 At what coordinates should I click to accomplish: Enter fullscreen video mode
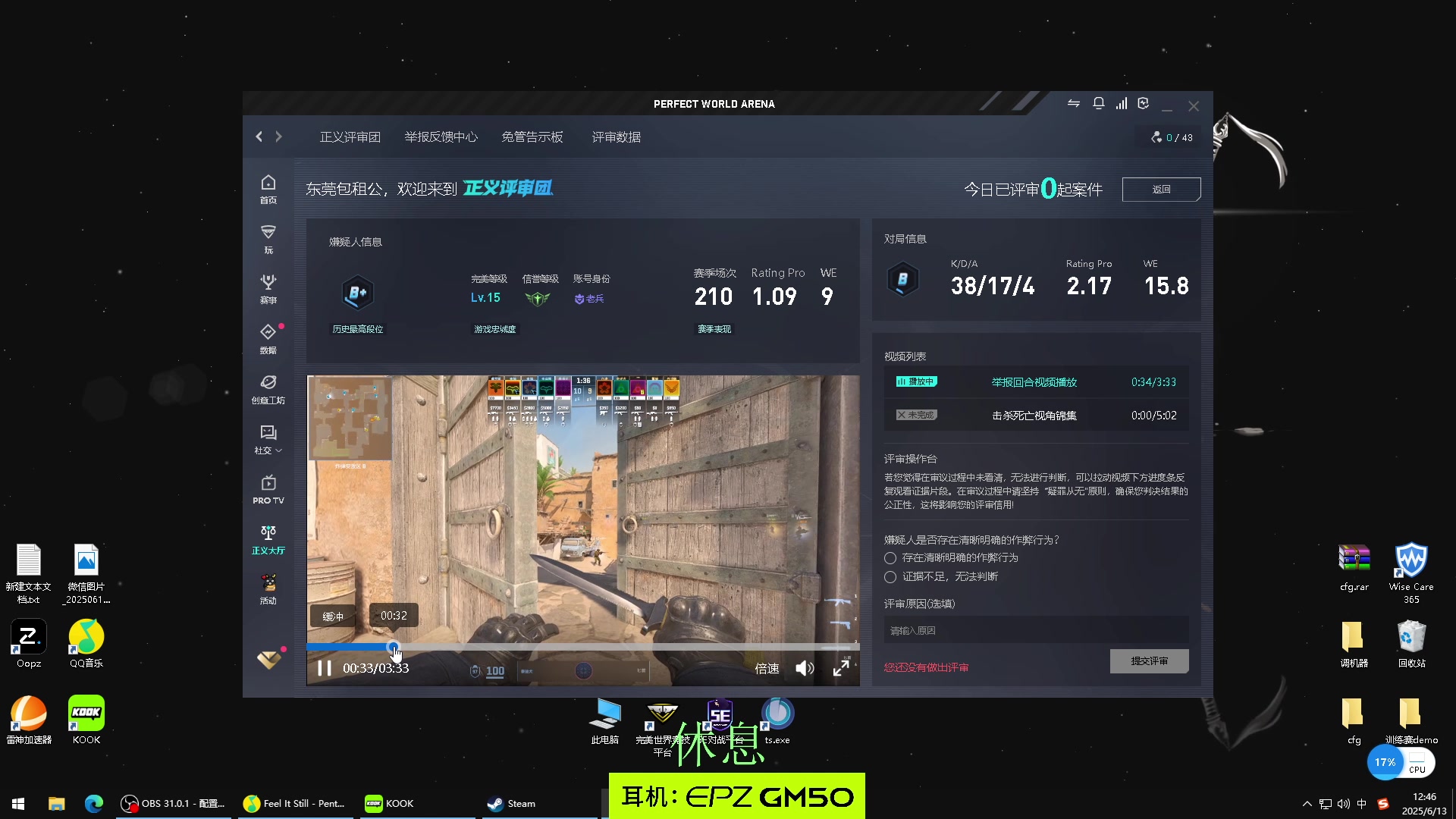pyautogui.click(x=841, y=668)
